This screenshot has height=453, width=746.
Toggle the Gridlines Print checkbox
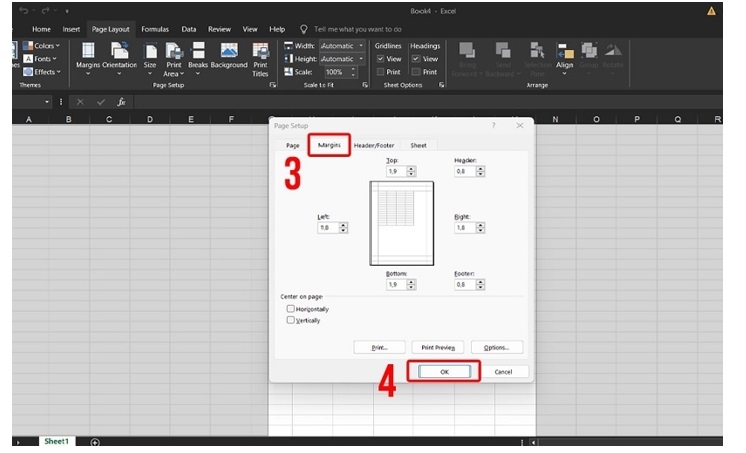pos(380,72)
